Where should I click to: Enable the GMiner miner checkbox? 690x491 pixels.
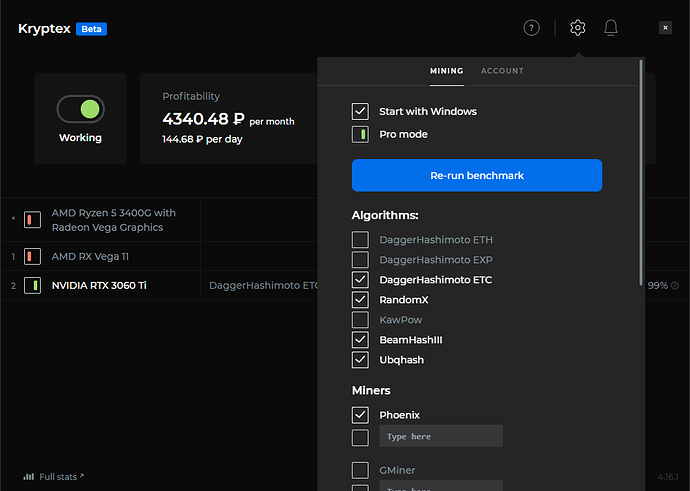pos(360,470)
